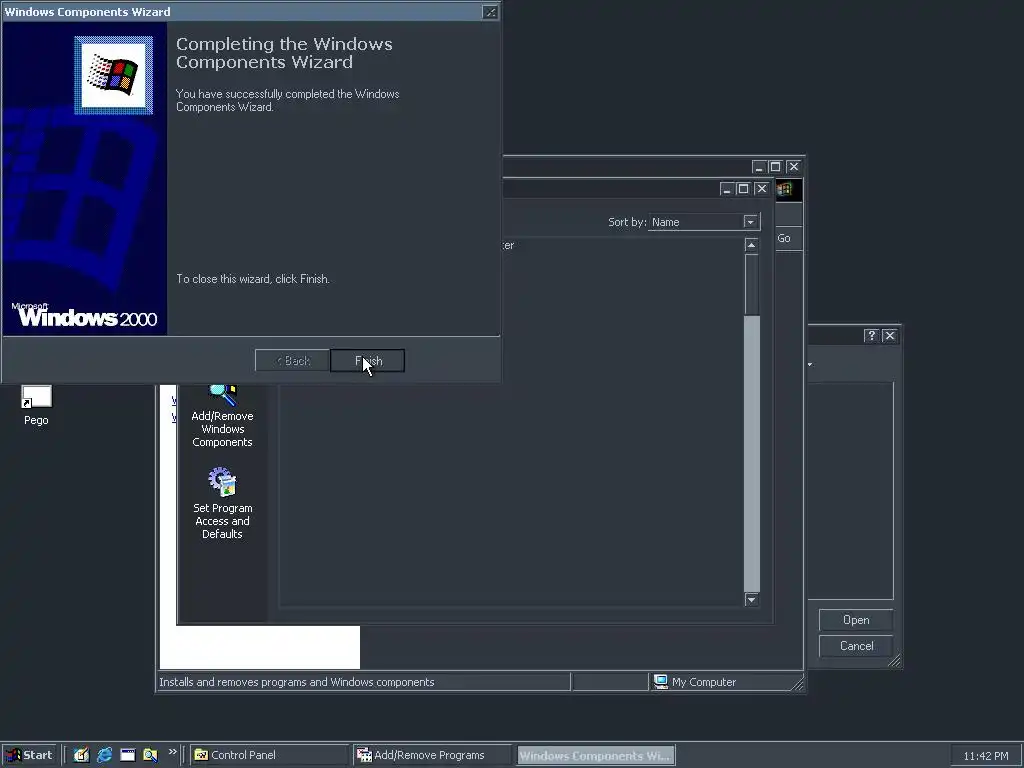Minimize the Add/Remove Programs window
Image resolution: width=1024 pixels, height=768 pixels.
pyautogui.click(x=727, y=189)
